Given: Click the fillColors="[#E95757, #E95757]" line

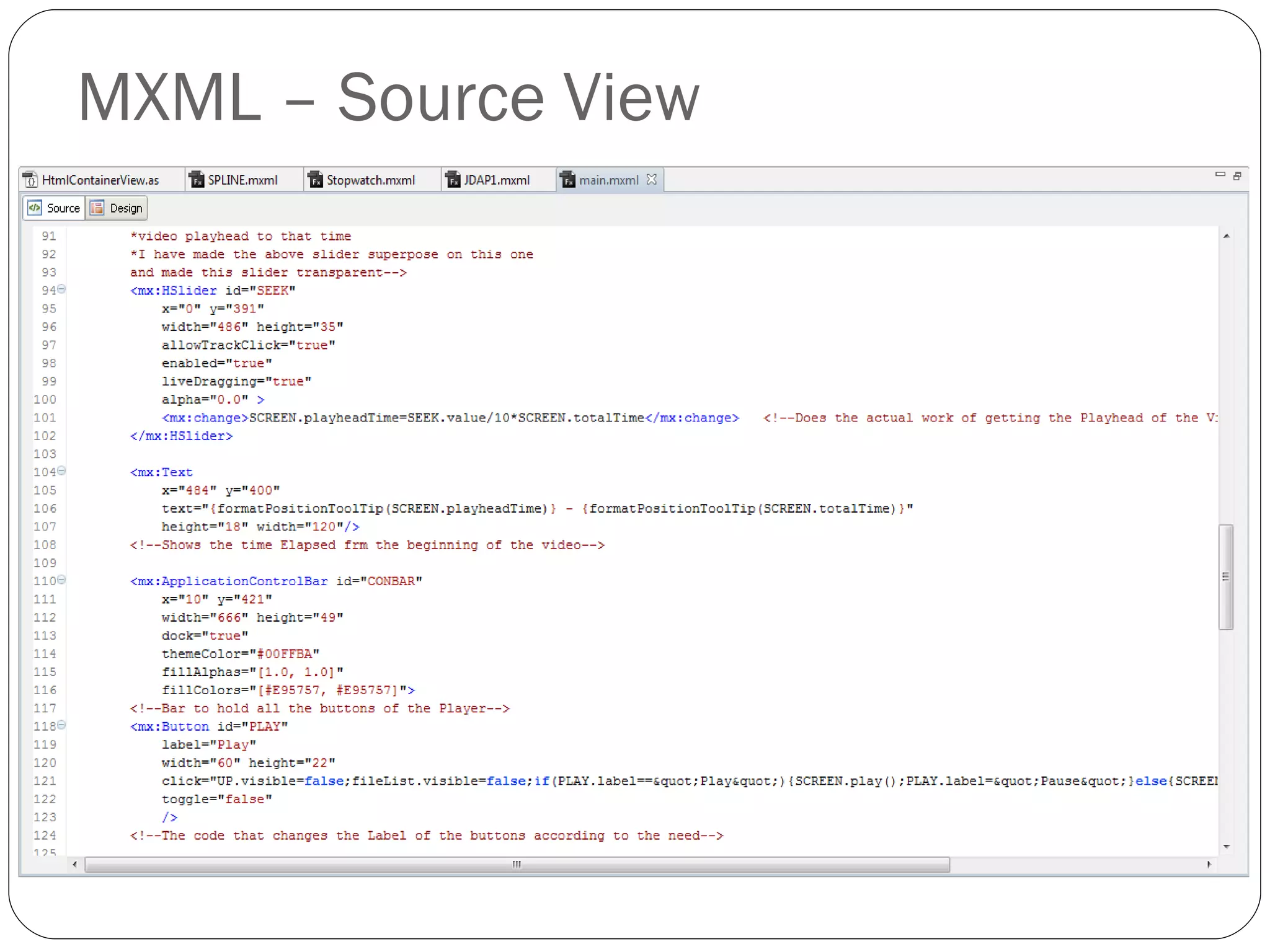Looking at the screenshot, I should point(288,690).
